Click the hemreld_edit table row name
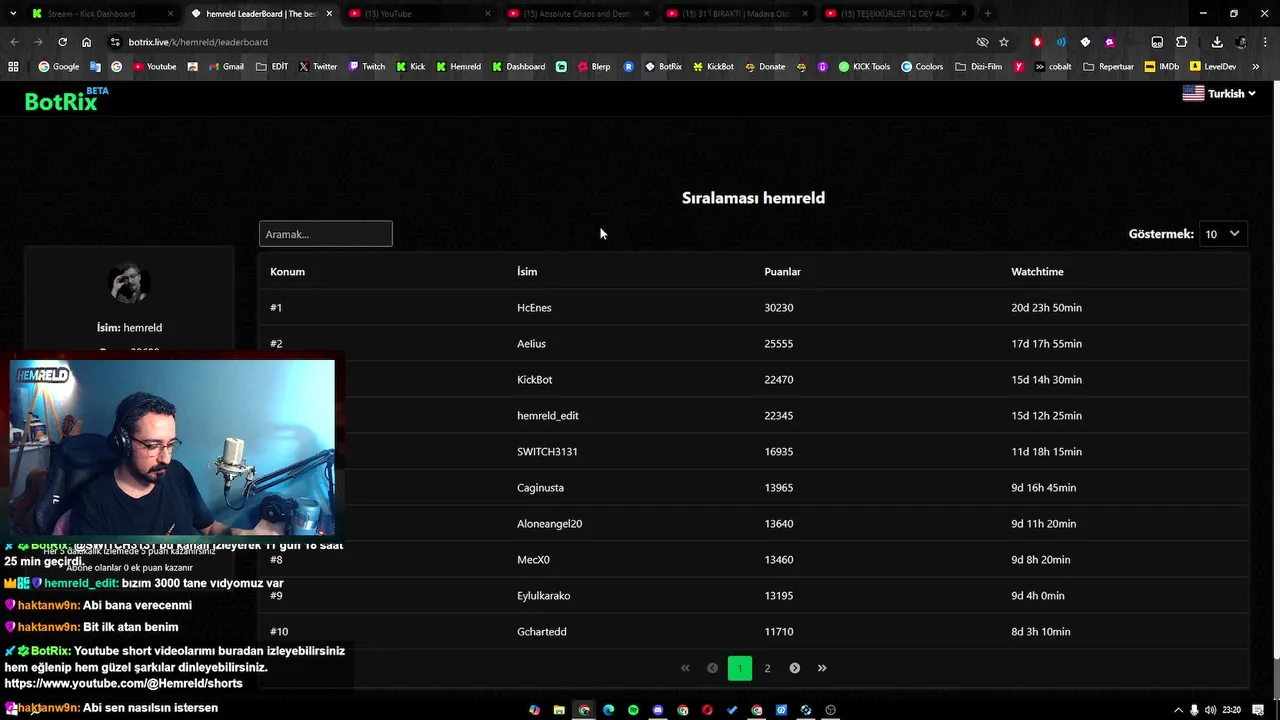Image resolution: width=1280 pixels, height=720 pixels. point(547,416)
